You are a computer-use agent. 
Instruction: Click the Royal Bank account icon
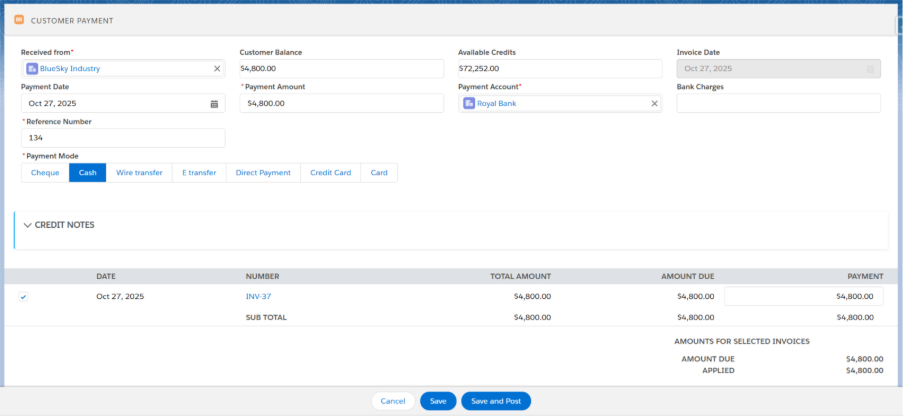469,103
